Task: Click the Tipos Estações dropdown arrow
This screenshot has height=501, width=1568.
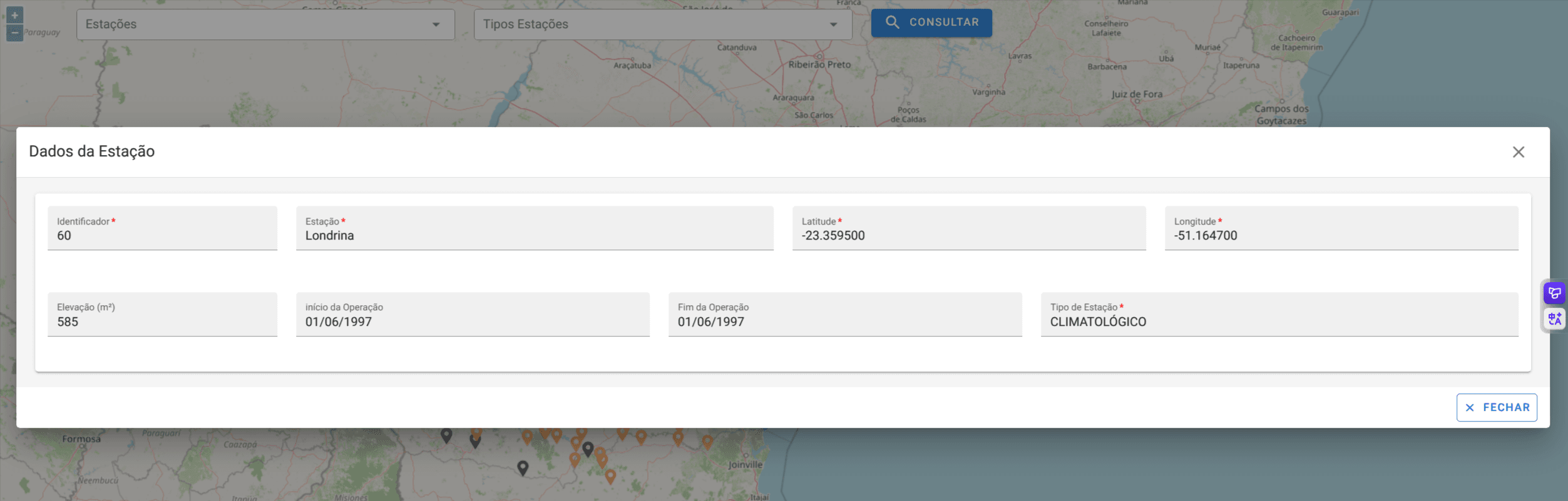Action: coord(833,24)
